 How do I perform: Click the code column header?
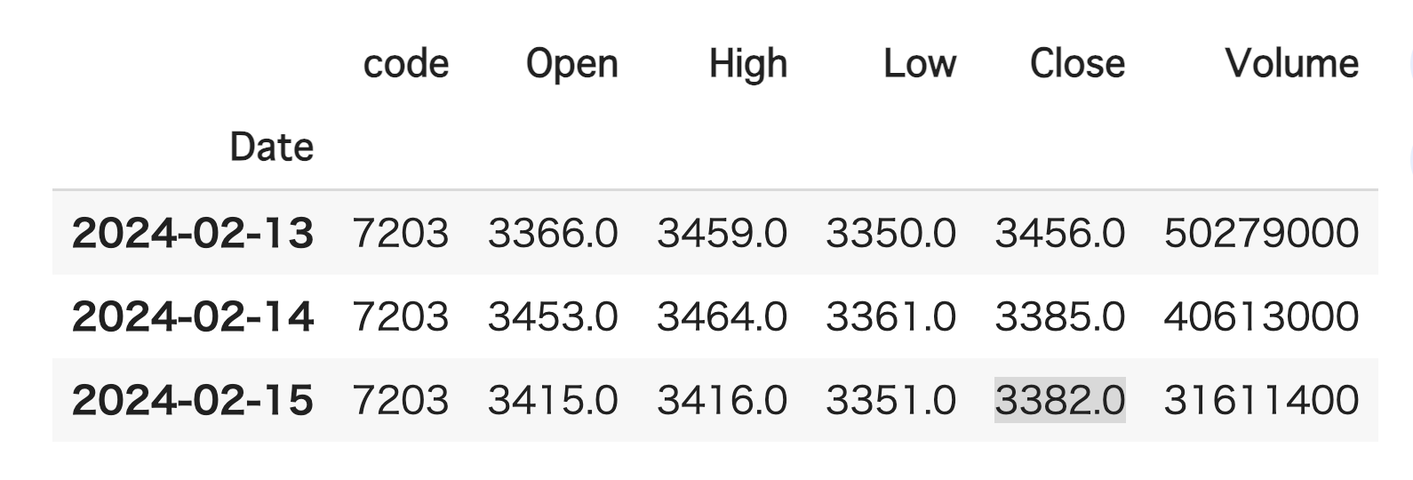point(405,64)
